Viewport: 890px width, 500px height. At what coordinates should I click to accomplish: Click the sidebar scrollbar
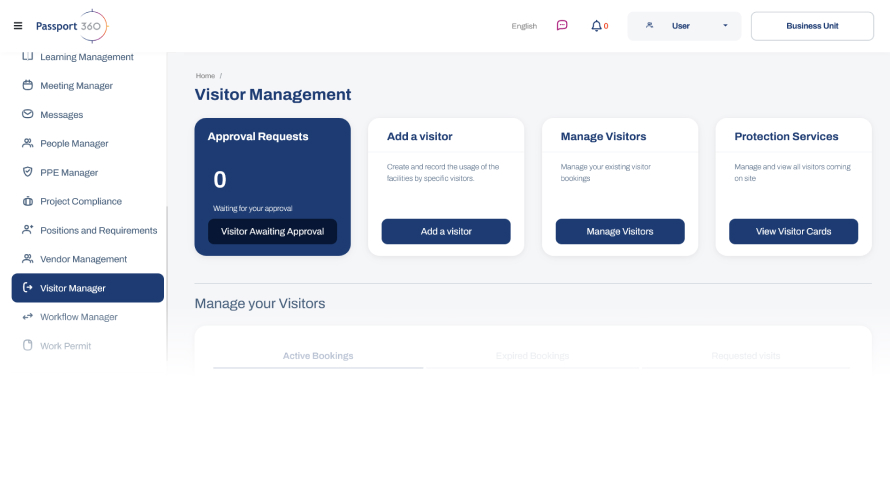tap(167, 284)
